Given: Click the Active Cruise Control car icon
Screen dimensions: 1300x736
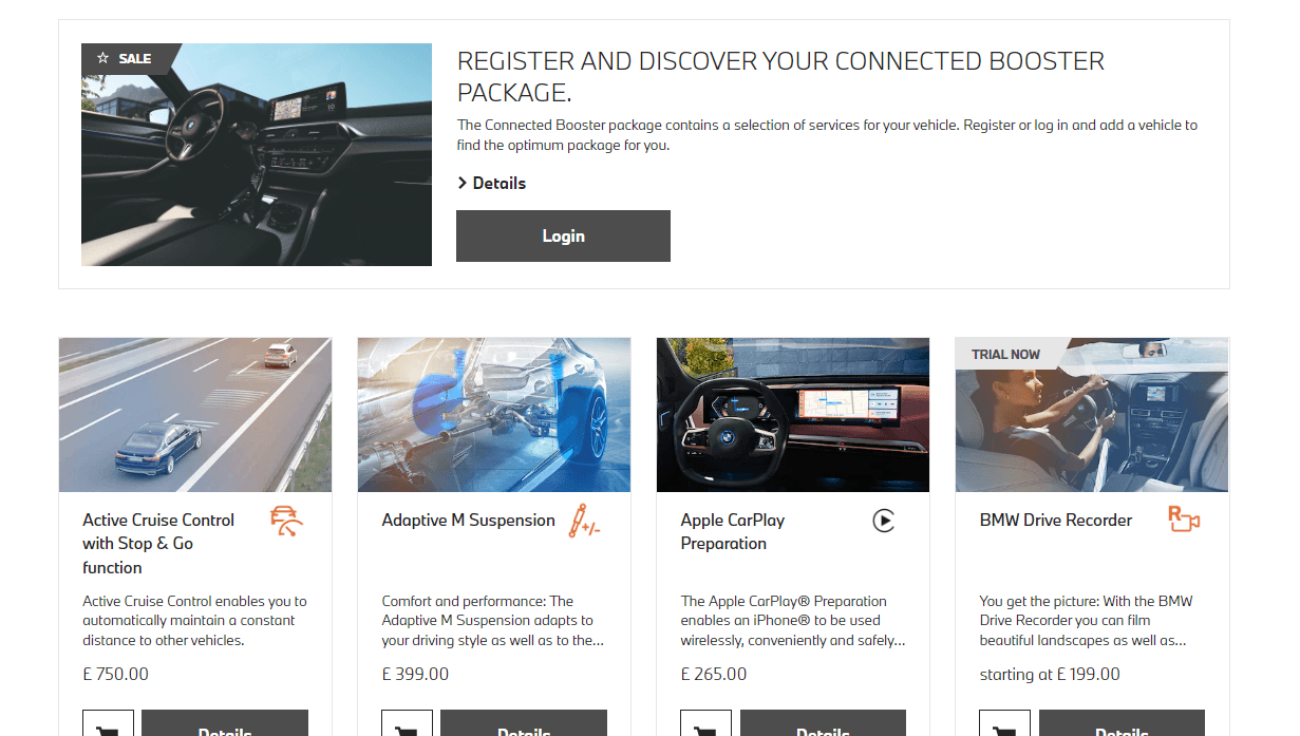Looking at the screenshot, I should pyautogui.click(x=286, y=521).
